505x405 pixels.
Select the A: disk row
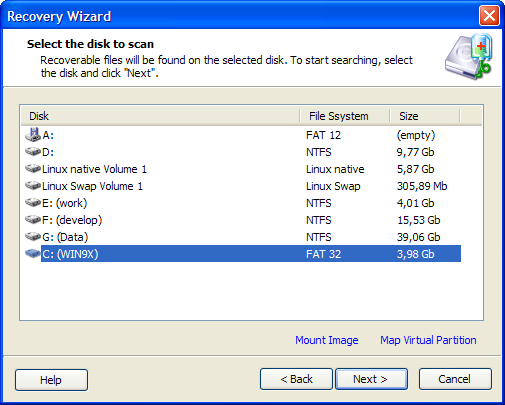point(243,135)
